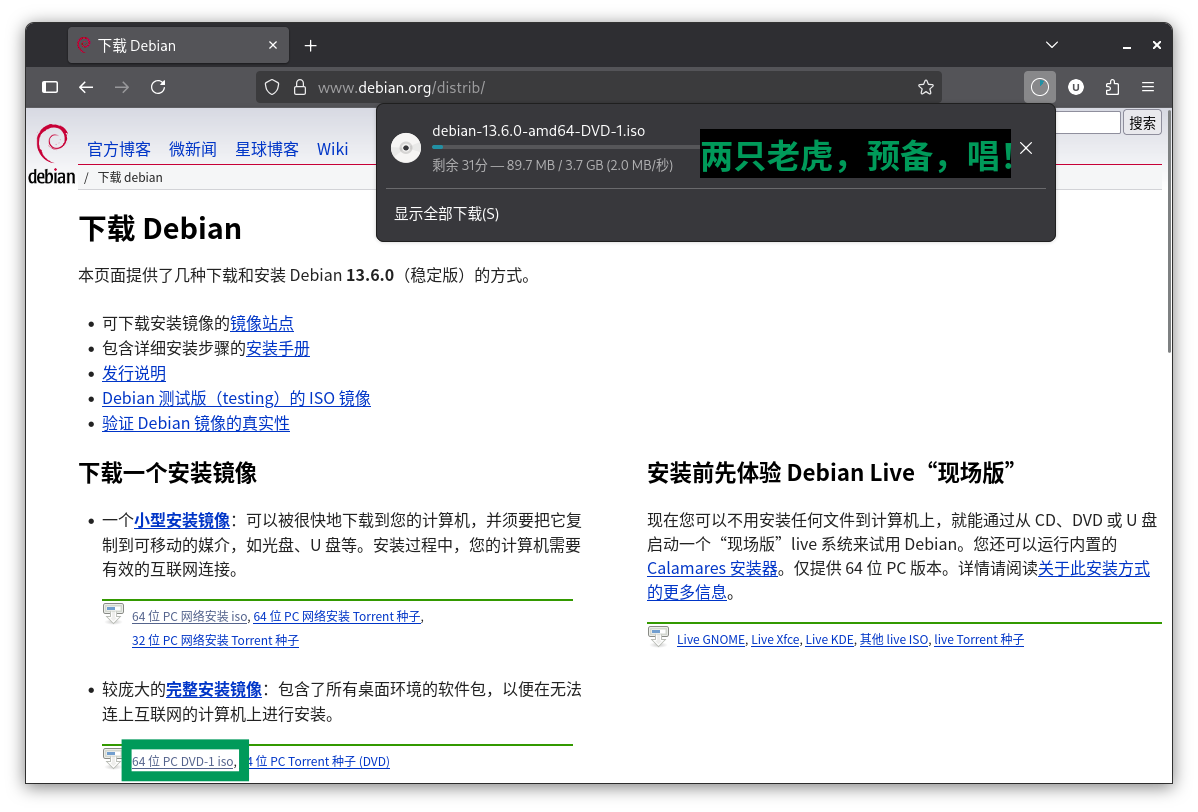Image resolution: width=1198 pixels, height=812 pixels.
Task: Open the 镜像站点 link
Action: [262, 323]
